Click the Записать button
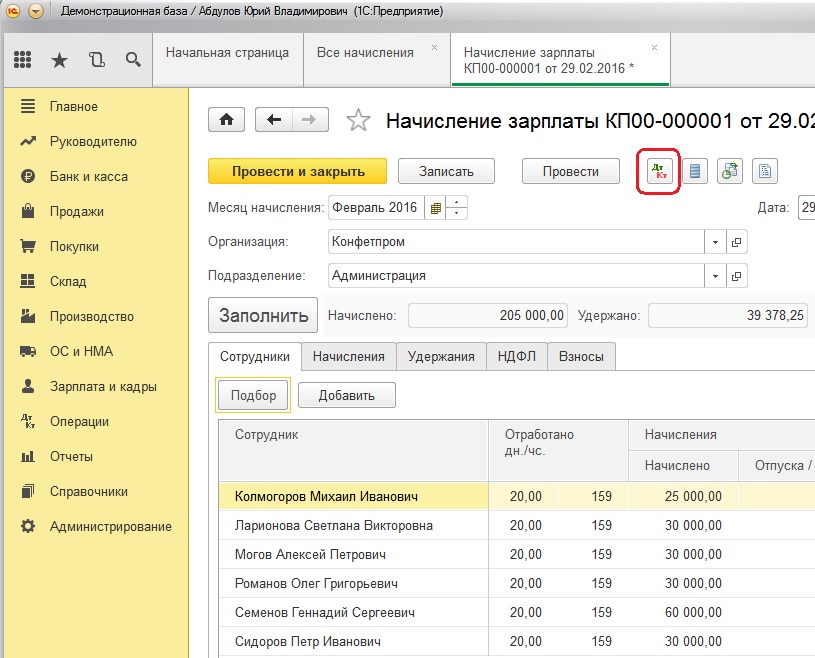The image size is (815, 658). [446, 172]
